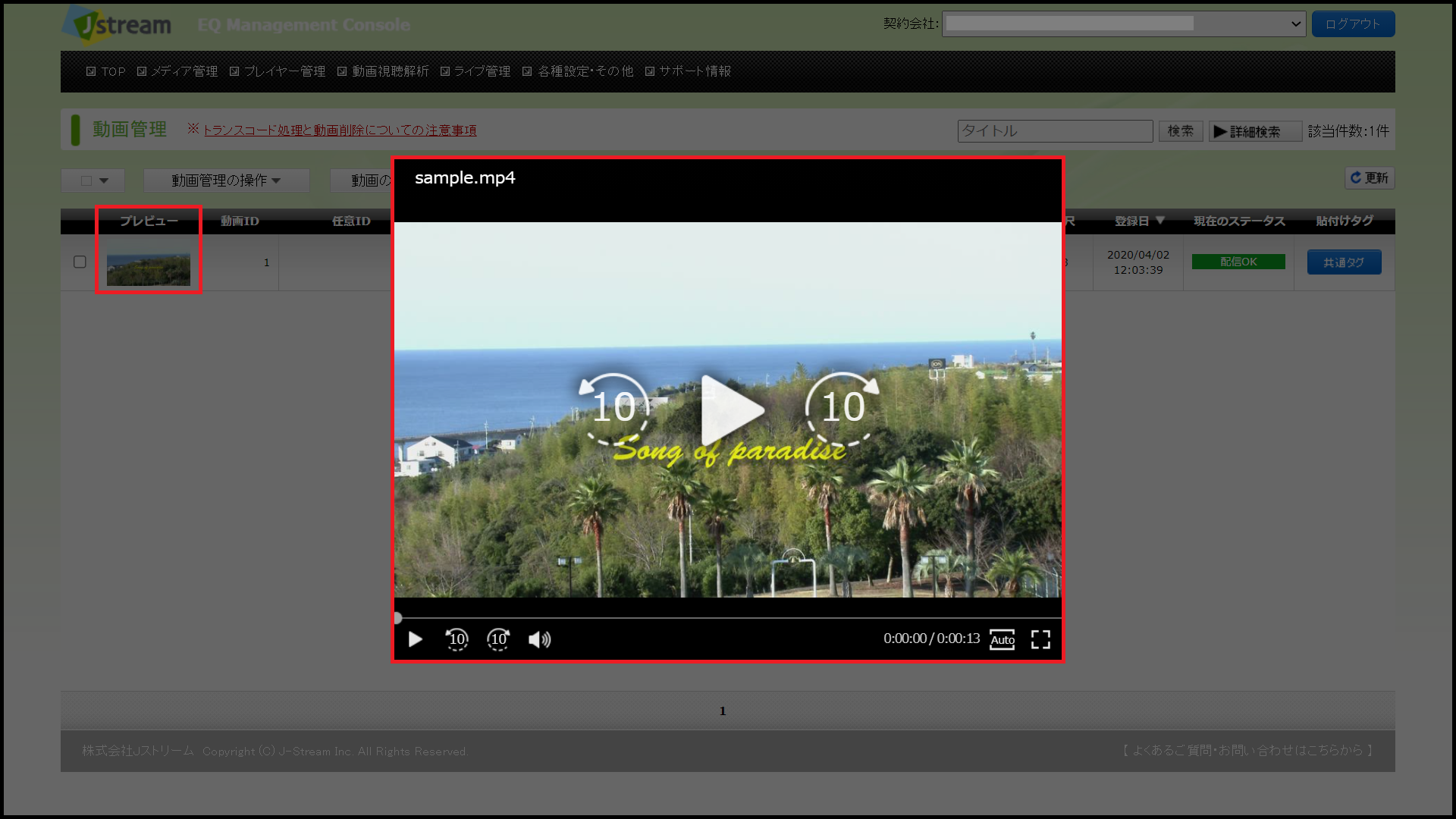Image resolution: width=1456 pixels, height=819 pixels.
Task: Expand the 動画管理の操作 dropdown
Action: coord(226,180)
